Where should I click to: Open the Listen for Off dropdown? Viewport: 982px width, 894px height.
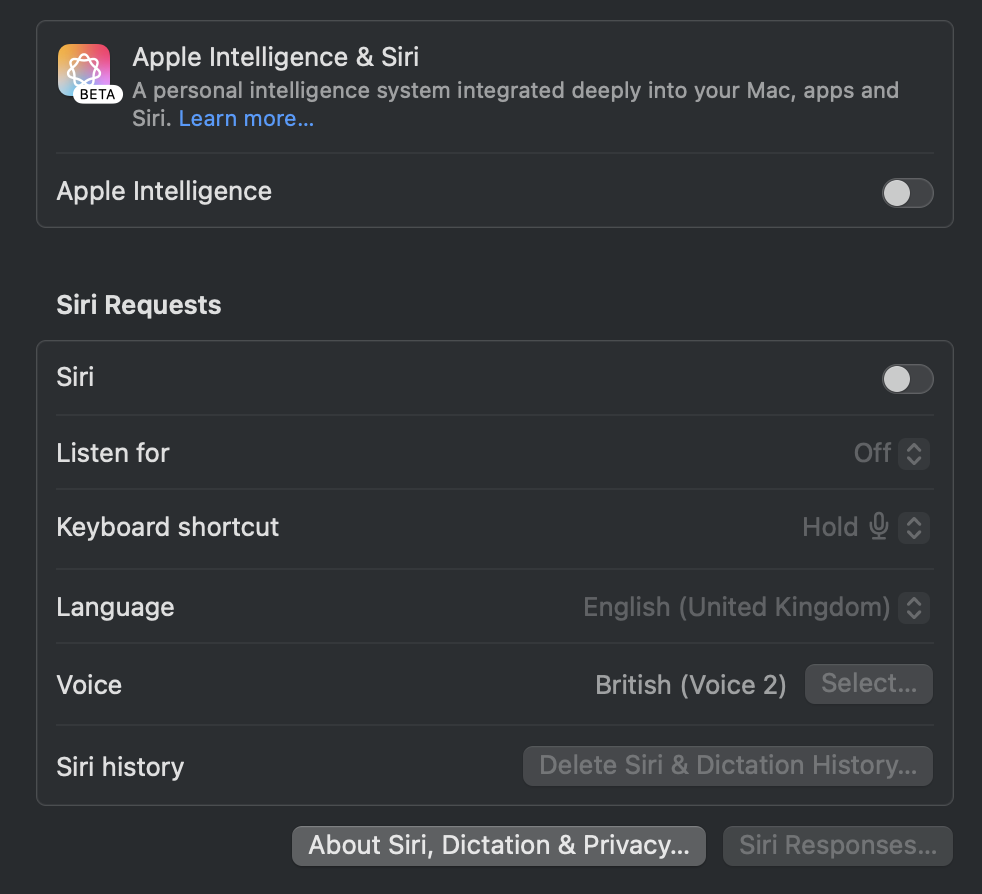891,454
